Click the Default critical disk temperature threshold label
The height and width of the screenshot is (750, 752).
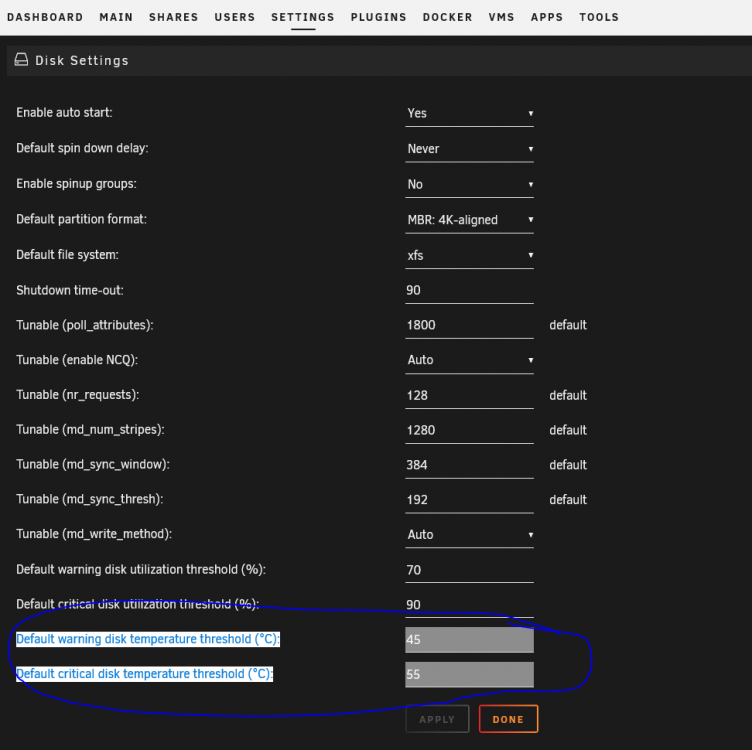144,674
